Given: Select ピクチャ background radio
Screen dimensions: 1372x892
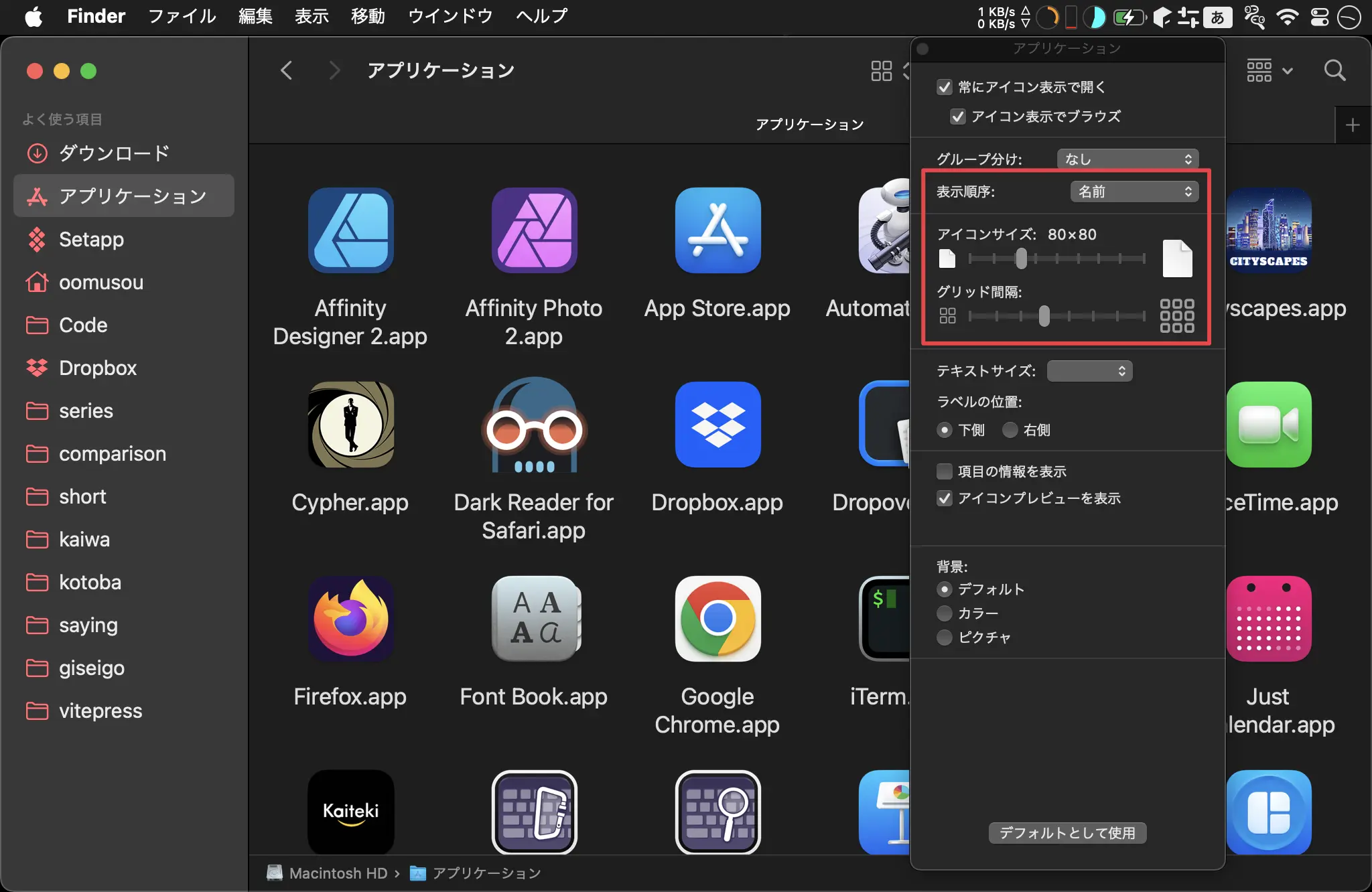Looking at the screenshot, I should (945, 638).
